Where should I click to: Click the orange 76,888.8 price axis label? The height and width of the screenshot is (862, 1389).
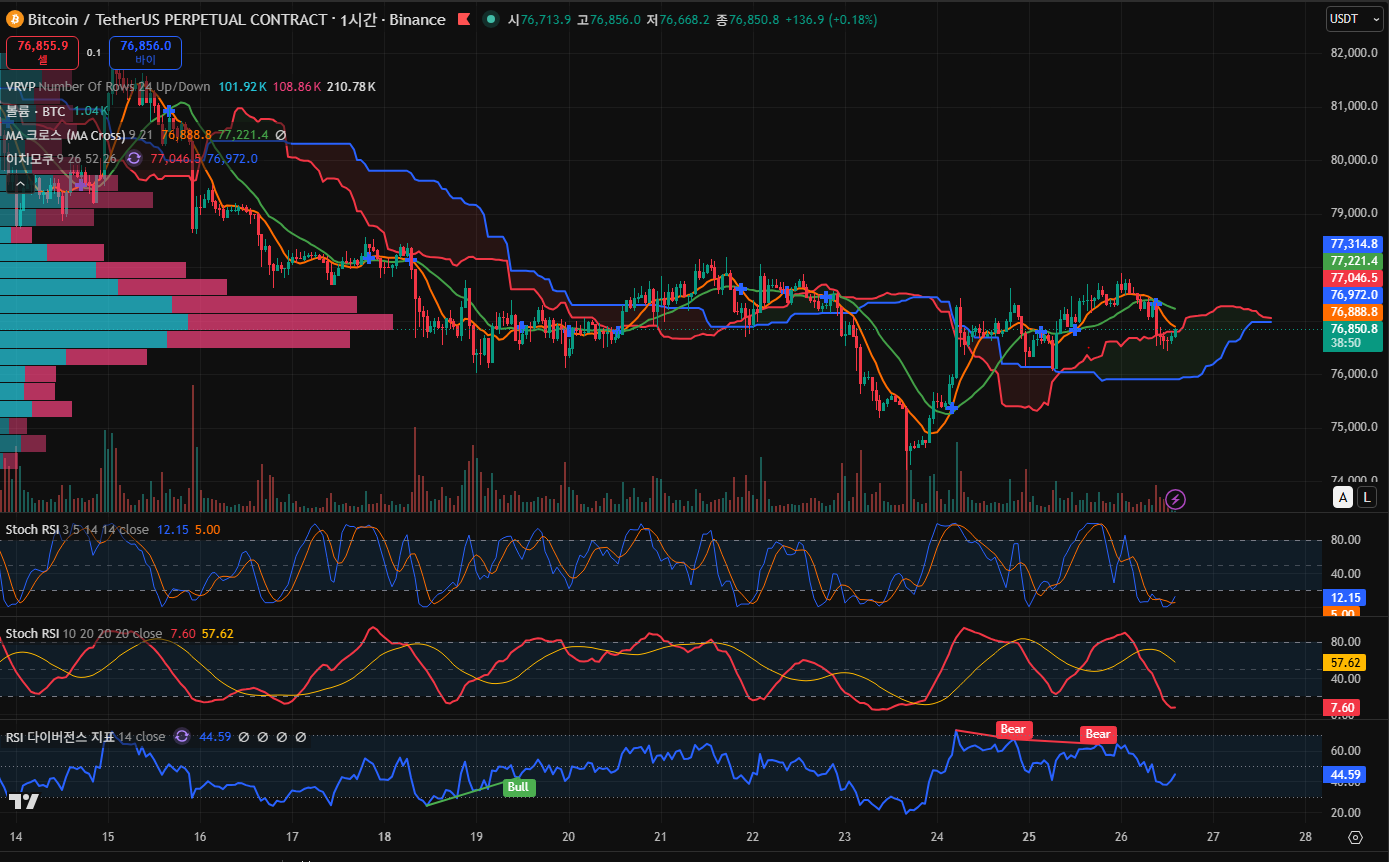1352,311
